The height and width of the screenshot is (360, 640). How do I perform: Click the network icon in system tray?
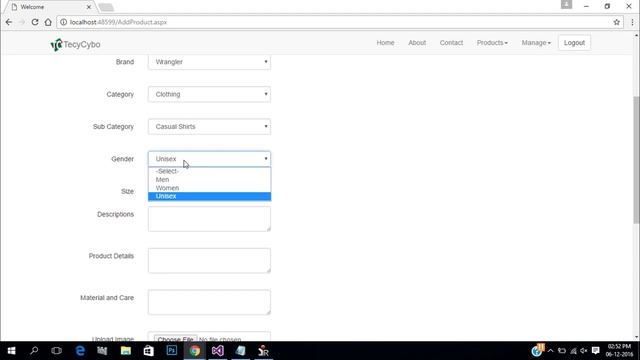coord(573,351)
